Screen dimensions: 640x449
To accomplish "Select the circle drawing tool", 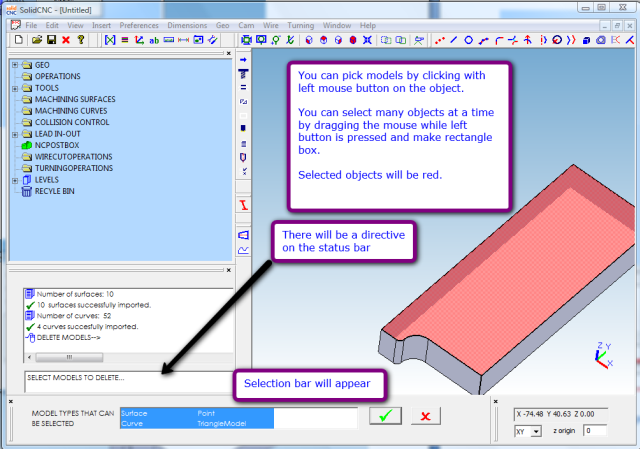I will 468,40.
